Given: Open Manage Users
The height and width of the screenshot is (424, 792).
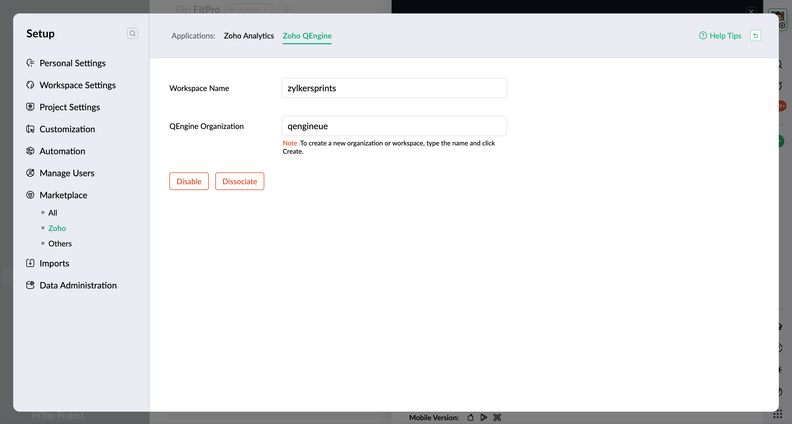Looking at the screenshot, I should (67, 173).
